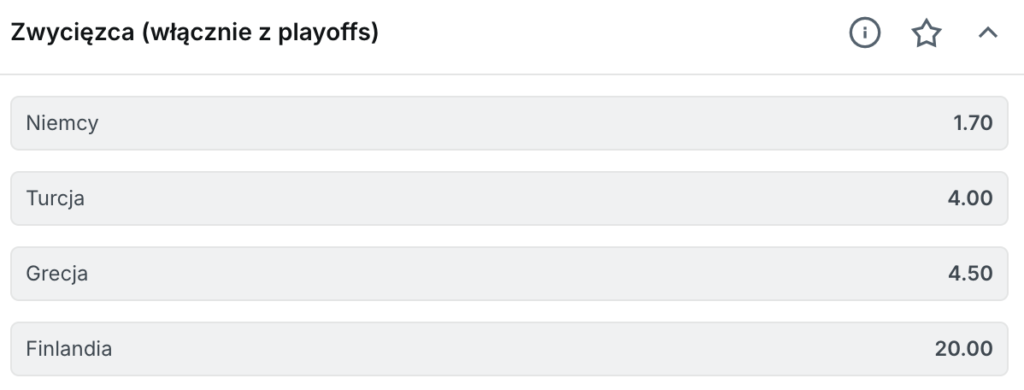Select the Grecja outcome row

509,273
